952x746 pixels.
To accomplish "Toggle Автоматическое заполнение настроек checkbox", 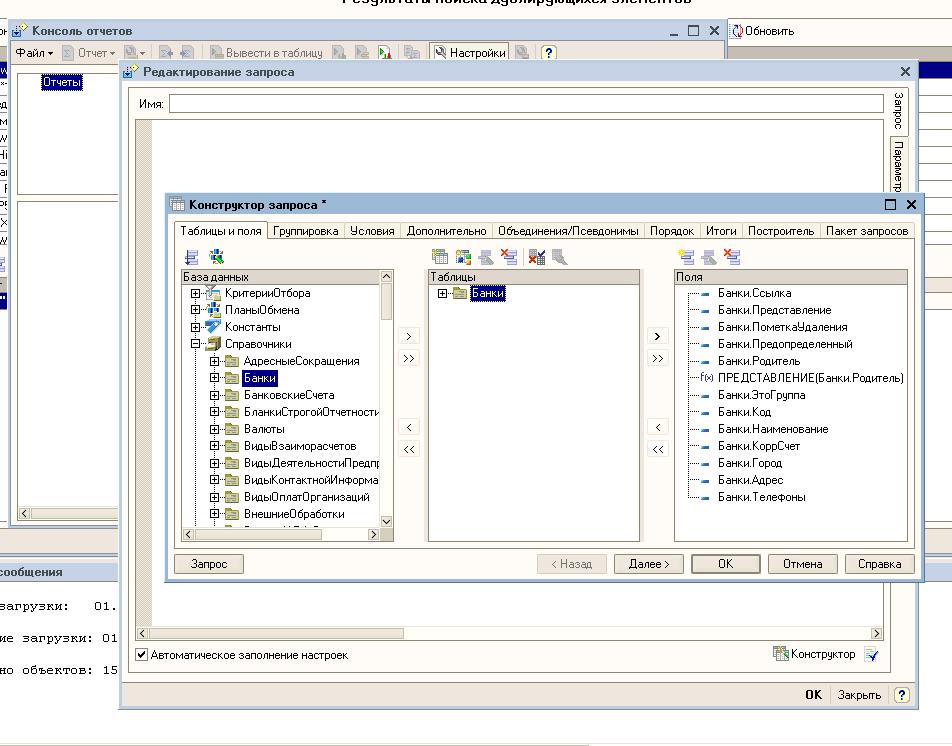I will pos(141,654).
